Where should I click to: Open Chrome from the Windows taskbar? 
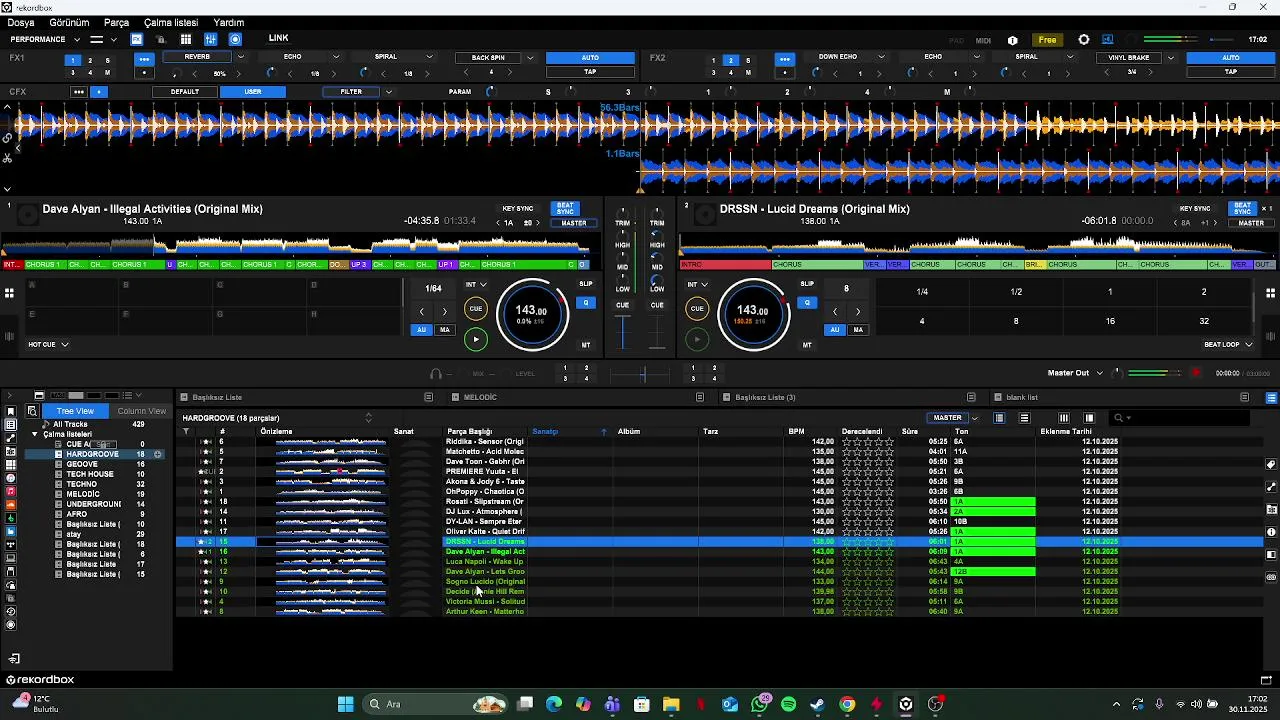tap(847, 704)
